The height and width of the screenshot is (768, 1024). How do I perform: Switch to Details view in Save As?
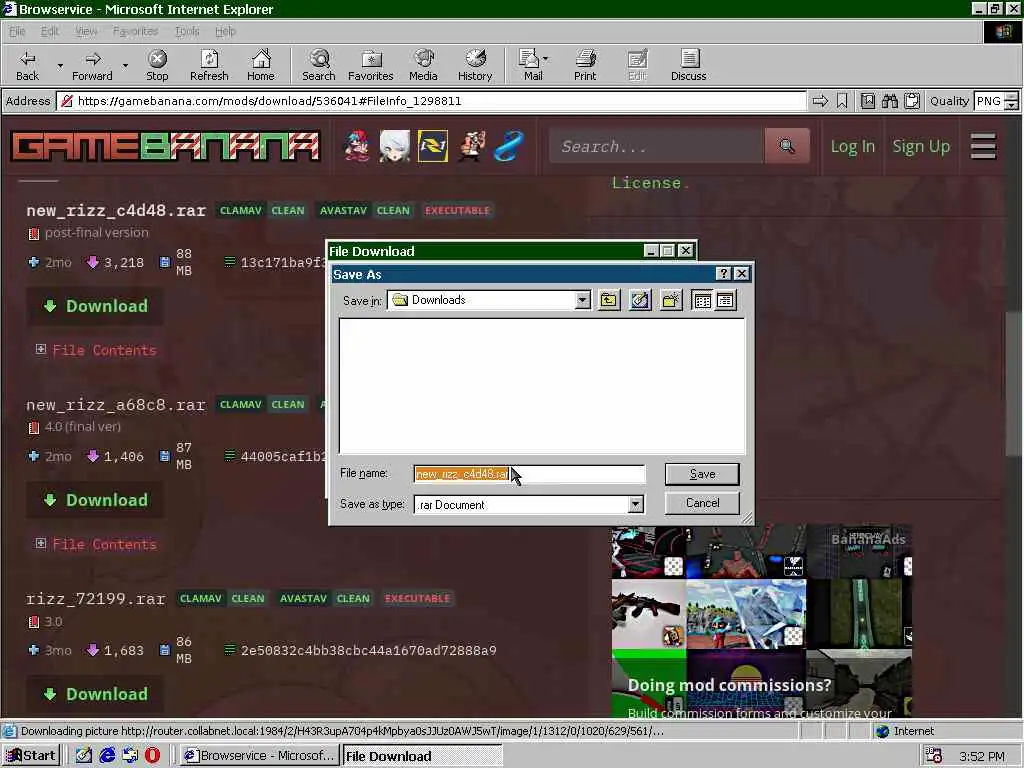point(725,300)
